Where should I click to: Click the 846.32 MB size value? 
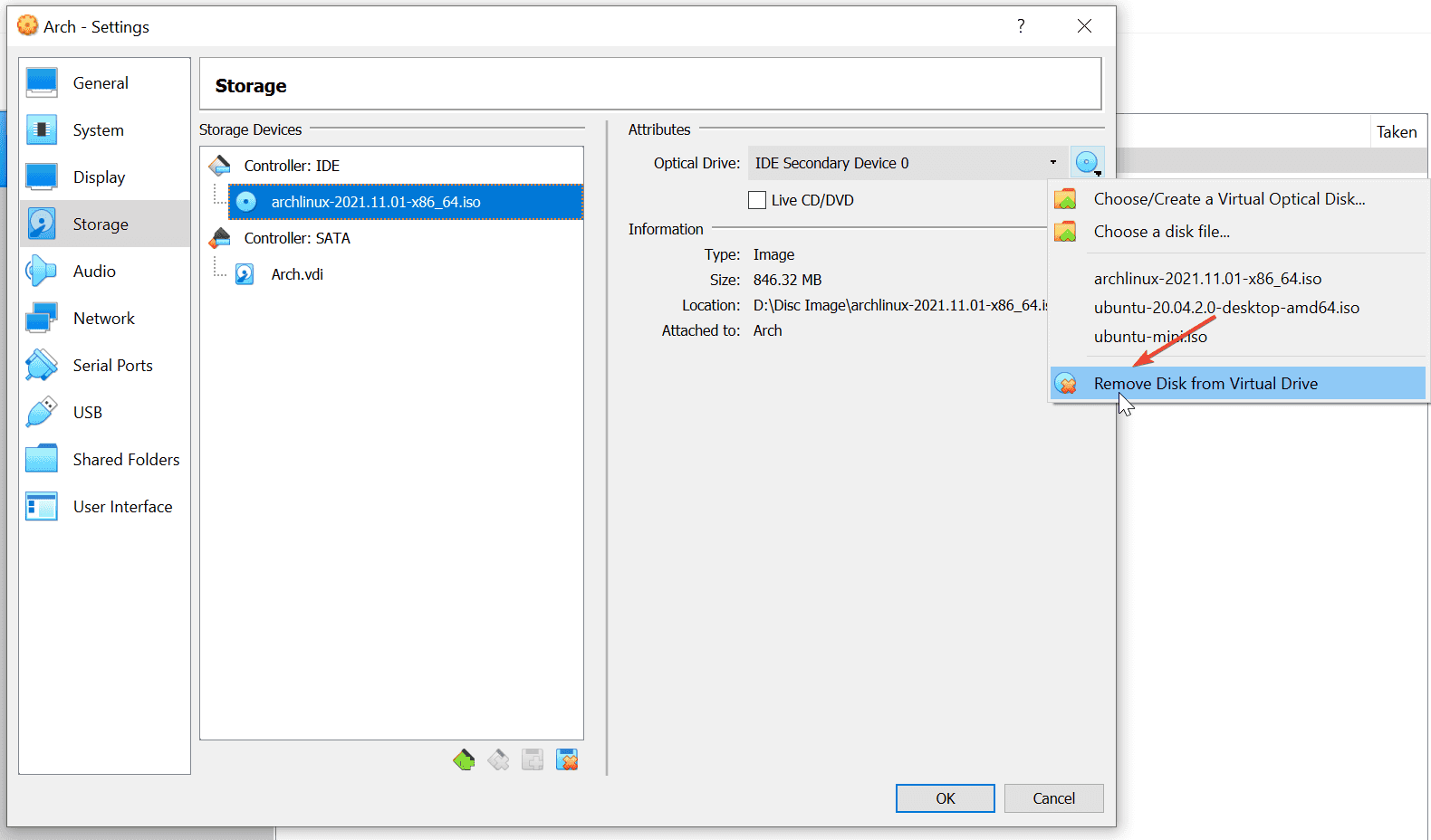pos(787,280)
